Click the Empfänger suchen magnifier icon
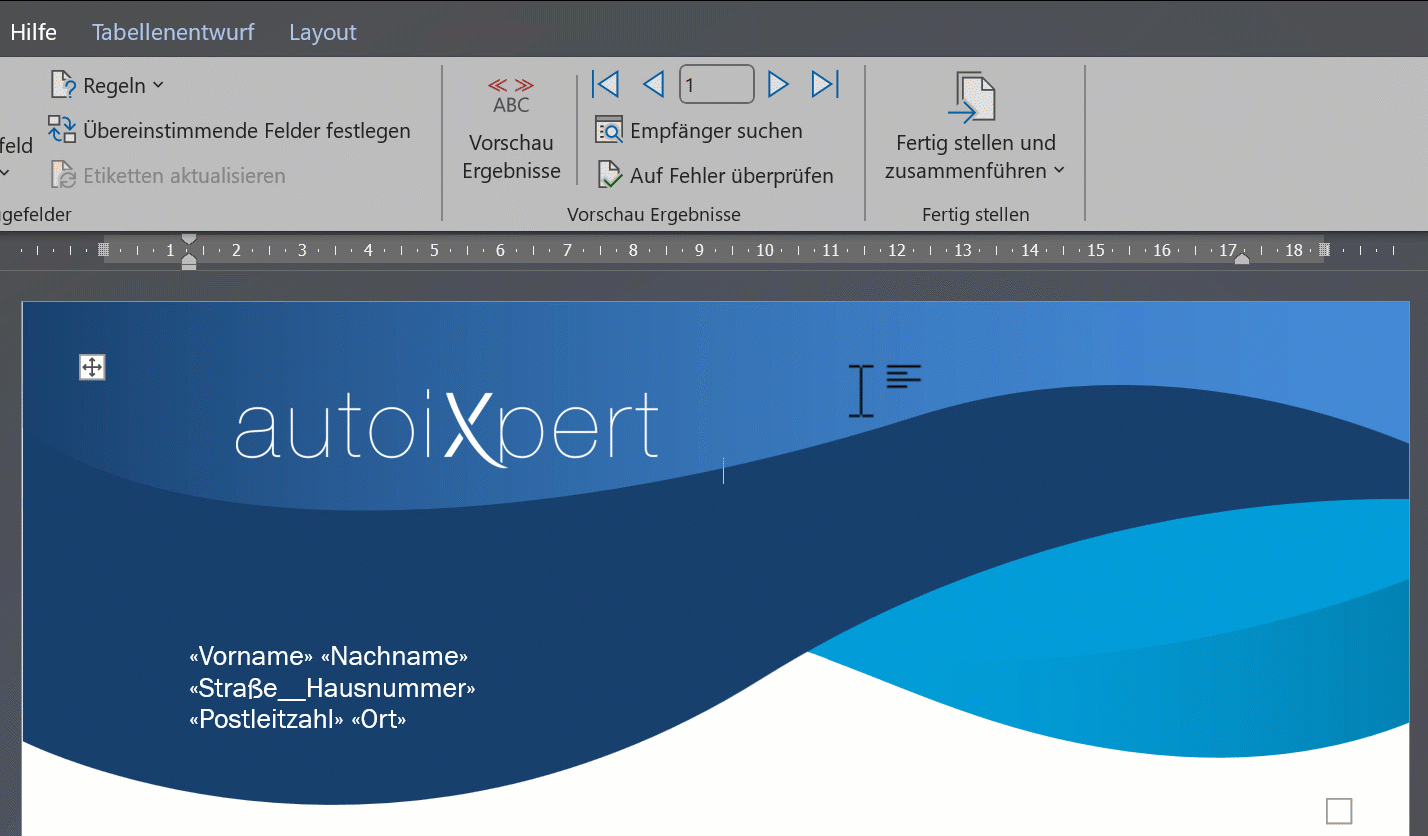 click(608, 131)
